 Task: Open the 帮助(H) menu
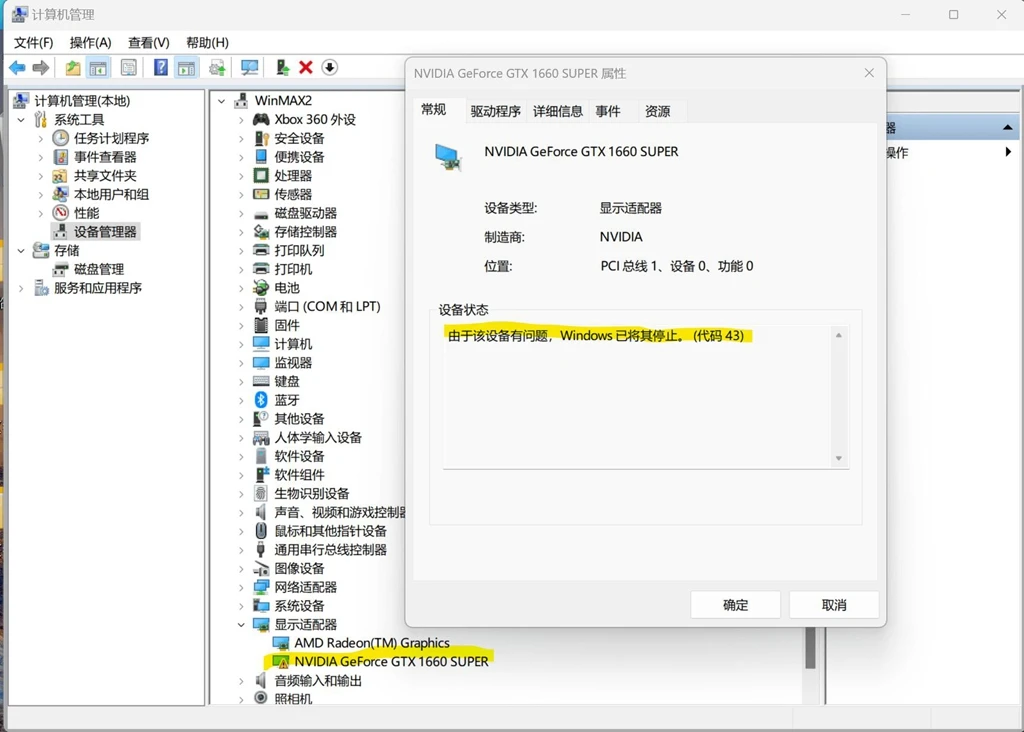click(207, 42)
